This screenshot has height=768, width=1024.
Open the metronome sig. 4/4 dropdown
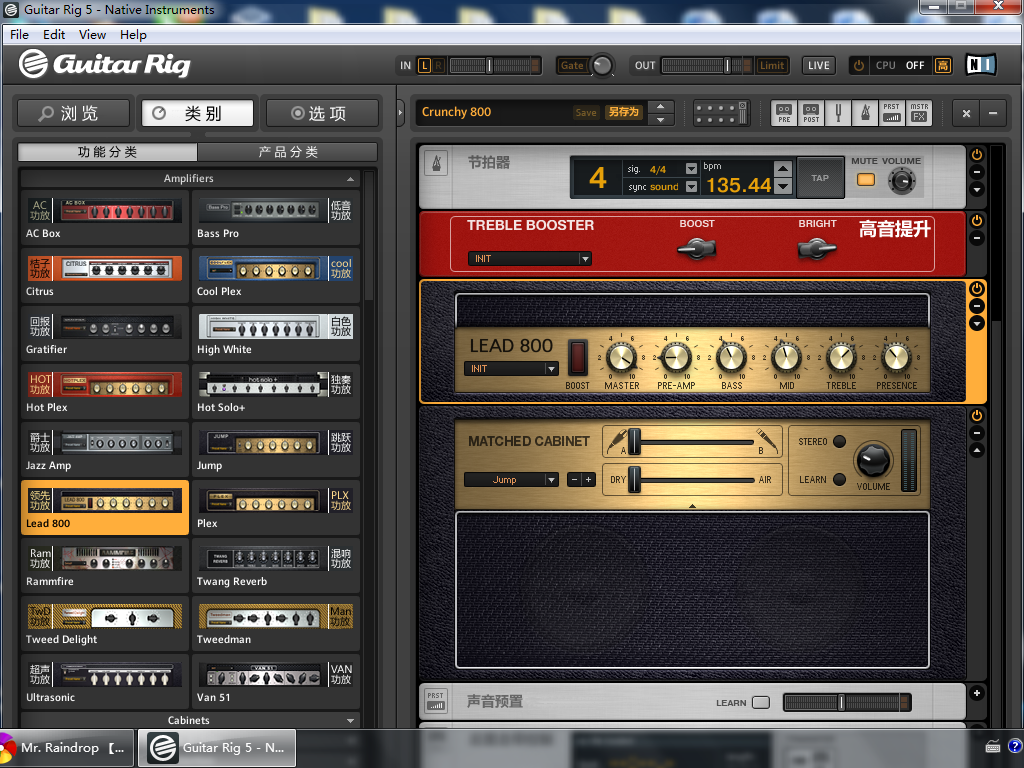(x=692, y=169)
